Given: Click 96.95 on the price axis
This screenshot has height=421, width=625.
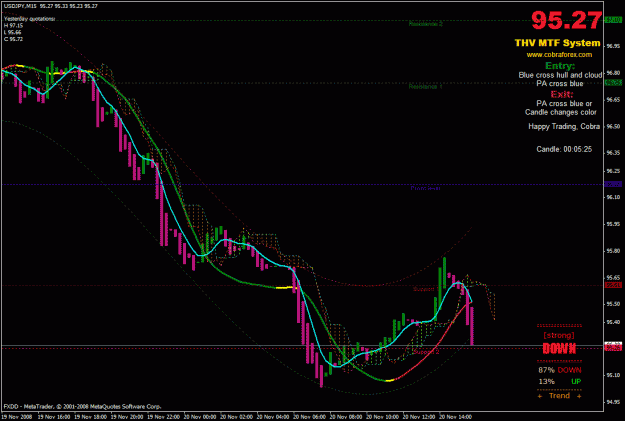Looking at the screenshot, I should tap(613, 46).
